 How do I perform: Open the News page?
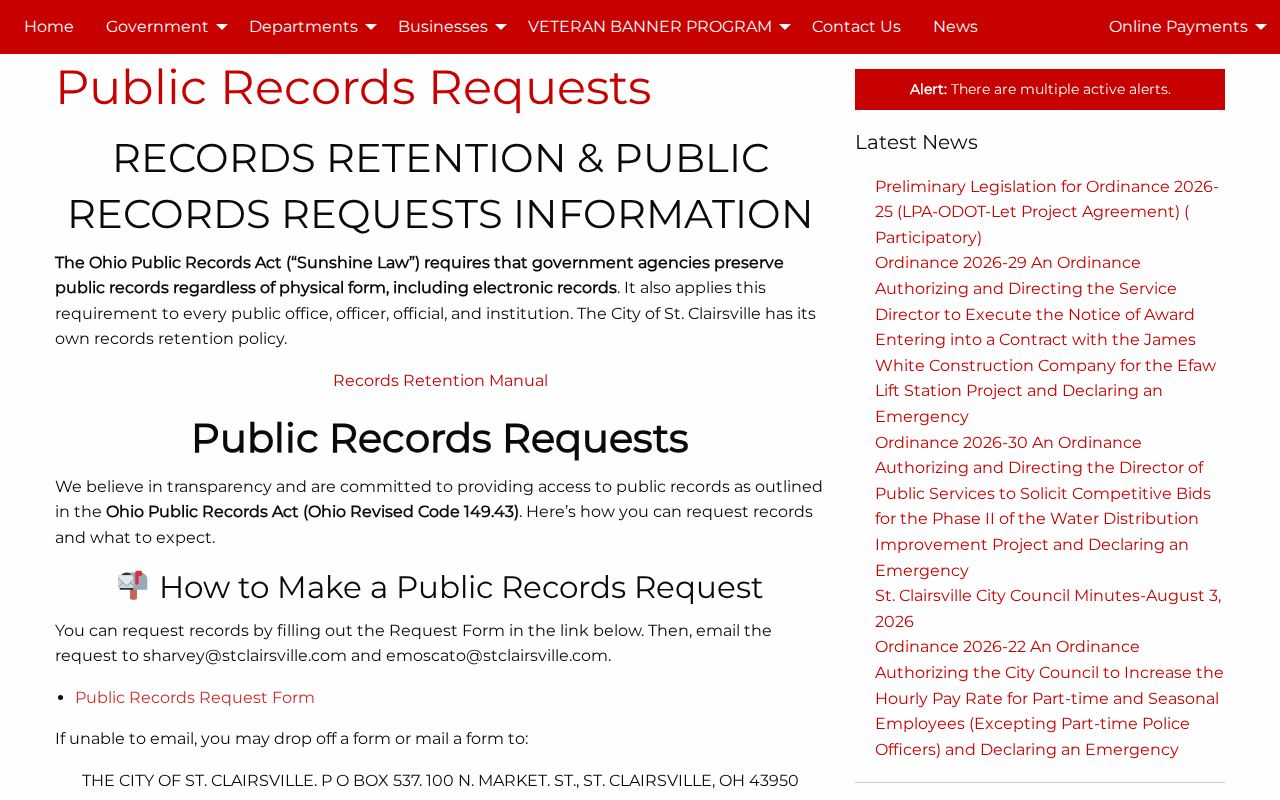point(955,27)
